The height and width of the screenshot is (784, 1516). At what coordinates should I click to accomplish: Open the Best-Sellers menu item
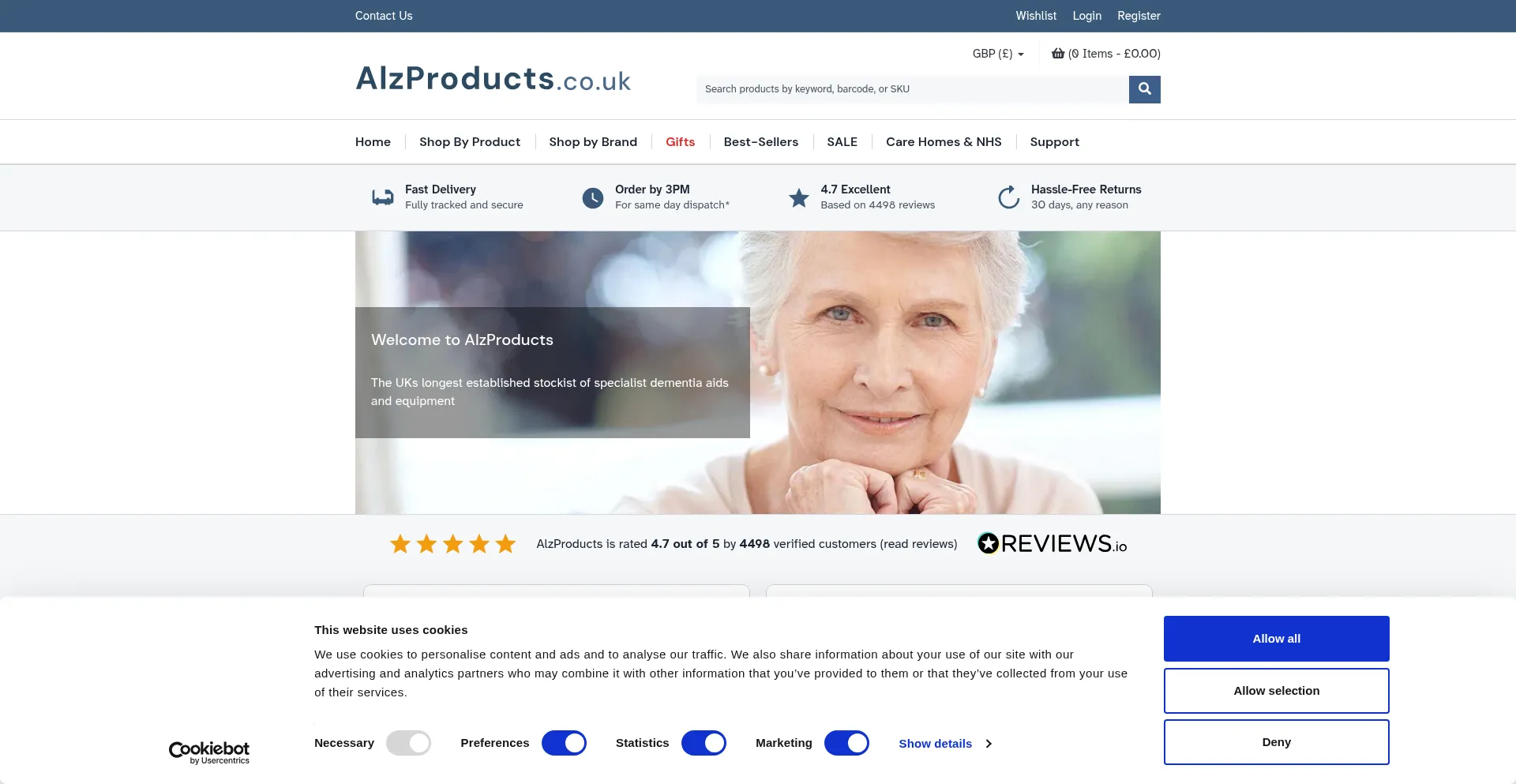click(x=761, y=142)
